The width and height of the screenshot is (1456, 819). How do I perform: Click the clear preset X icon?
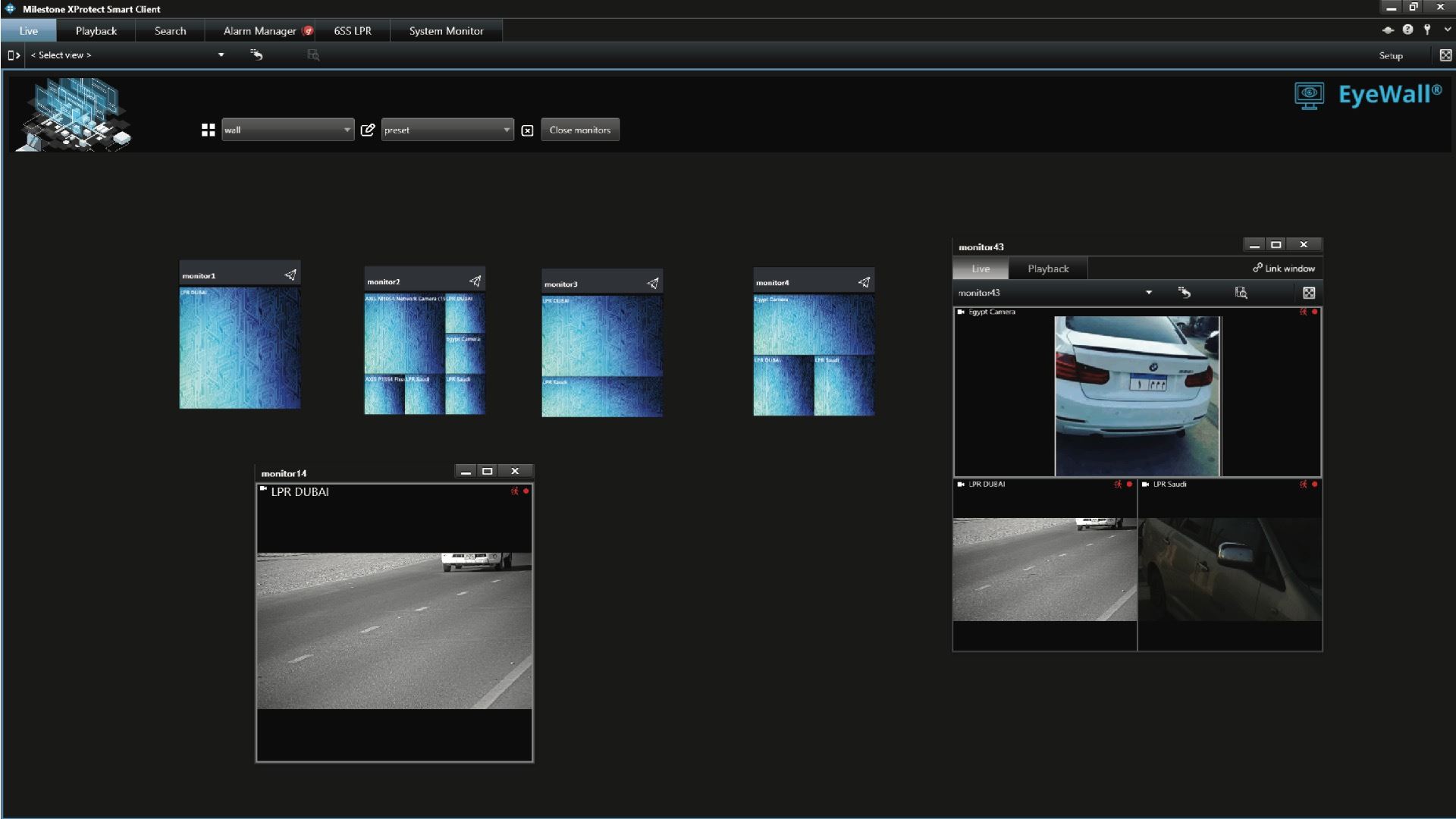click(x=527, y=130)
